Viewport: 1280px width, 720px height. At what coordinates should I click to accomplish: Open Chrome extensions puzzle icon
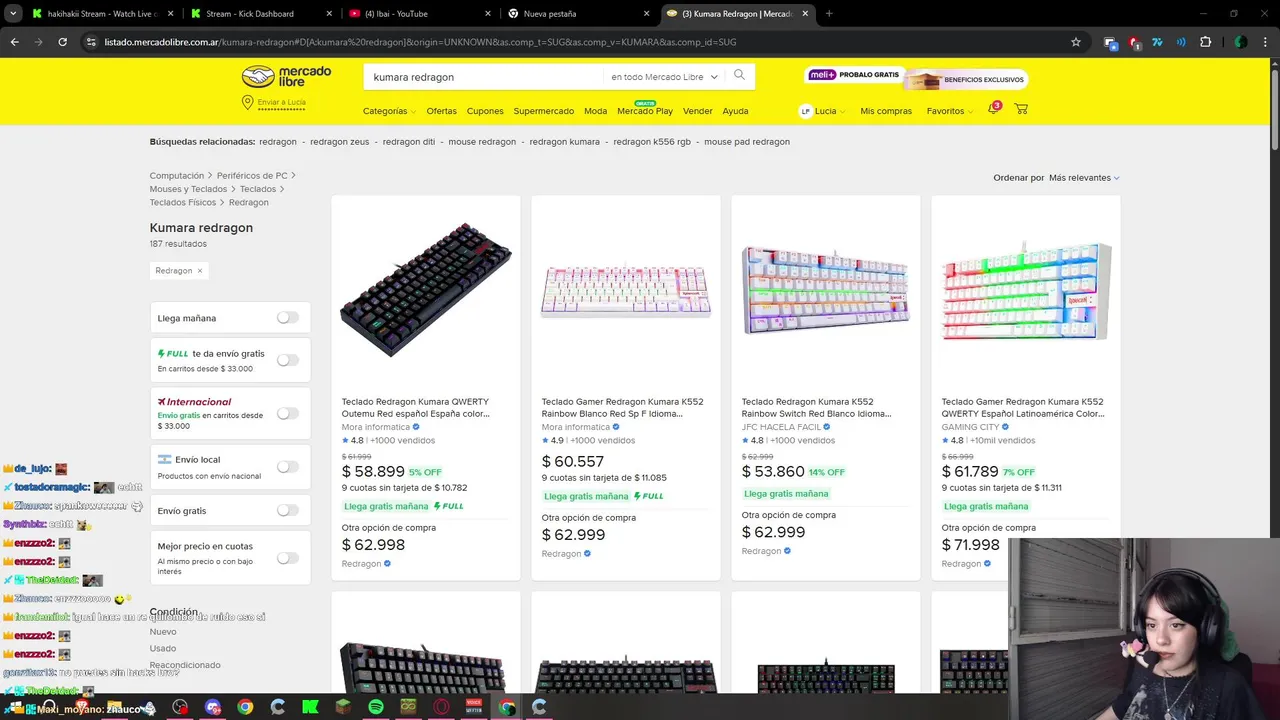[x=1205, y=42]
